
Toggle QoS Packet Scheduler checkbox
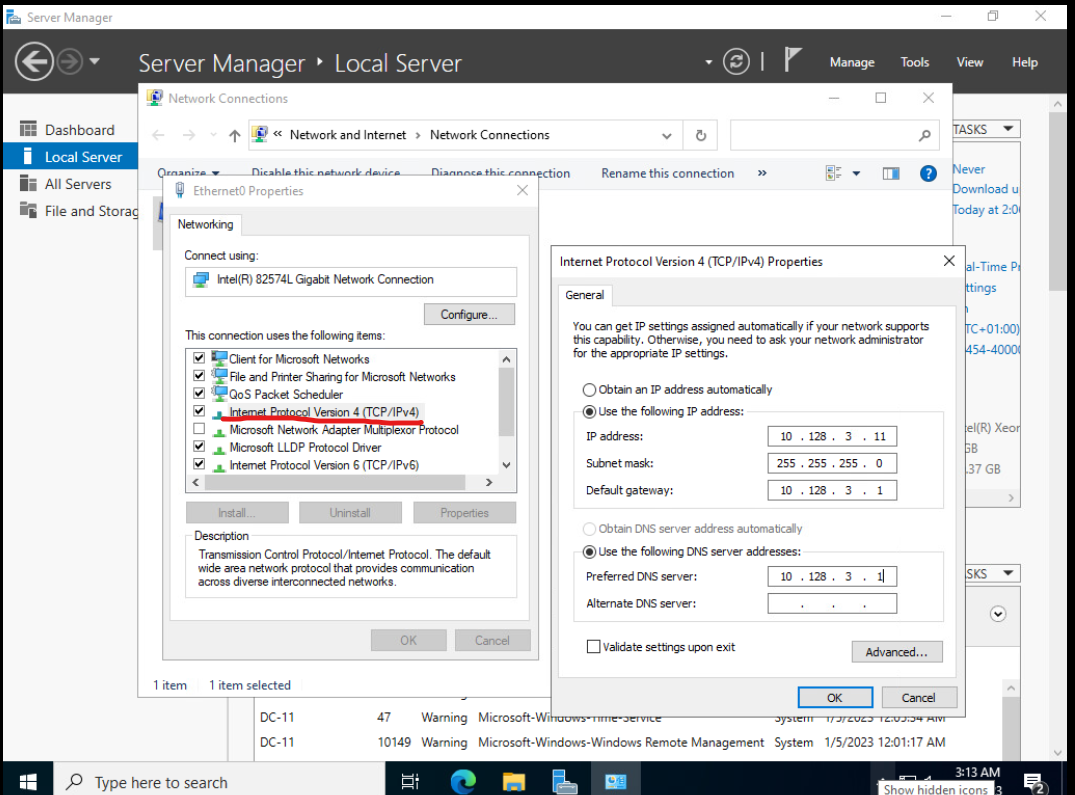click(199, 393)
